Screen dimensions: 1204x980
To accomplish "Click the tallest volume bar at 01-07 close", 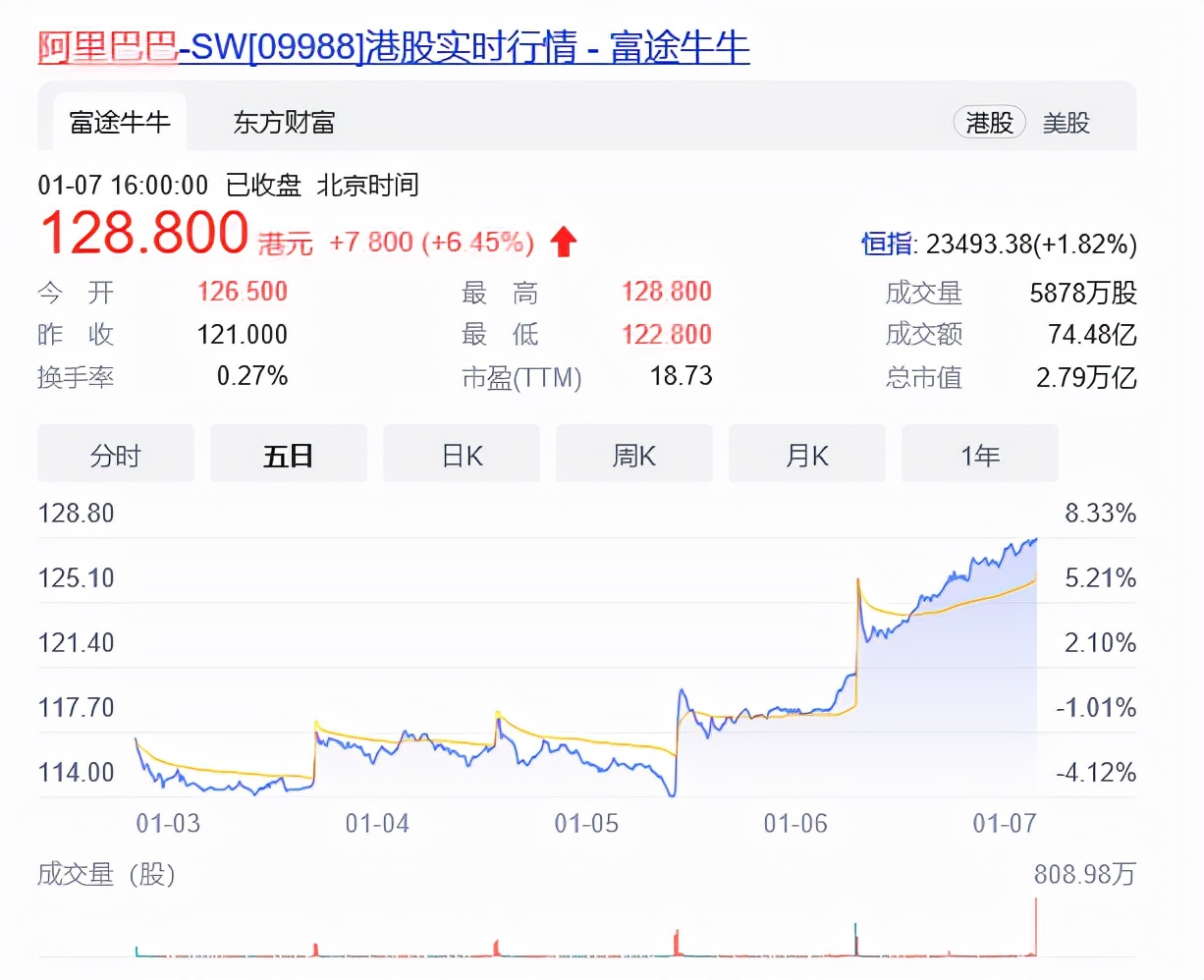I will point(1035,928).
